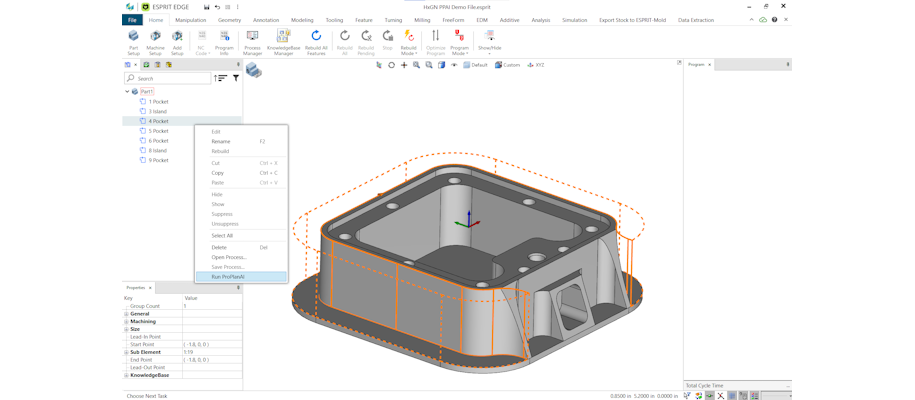Expand the KnowledgeBase property group
Viewport: 915px width, 400px height.
coord(126,375)
